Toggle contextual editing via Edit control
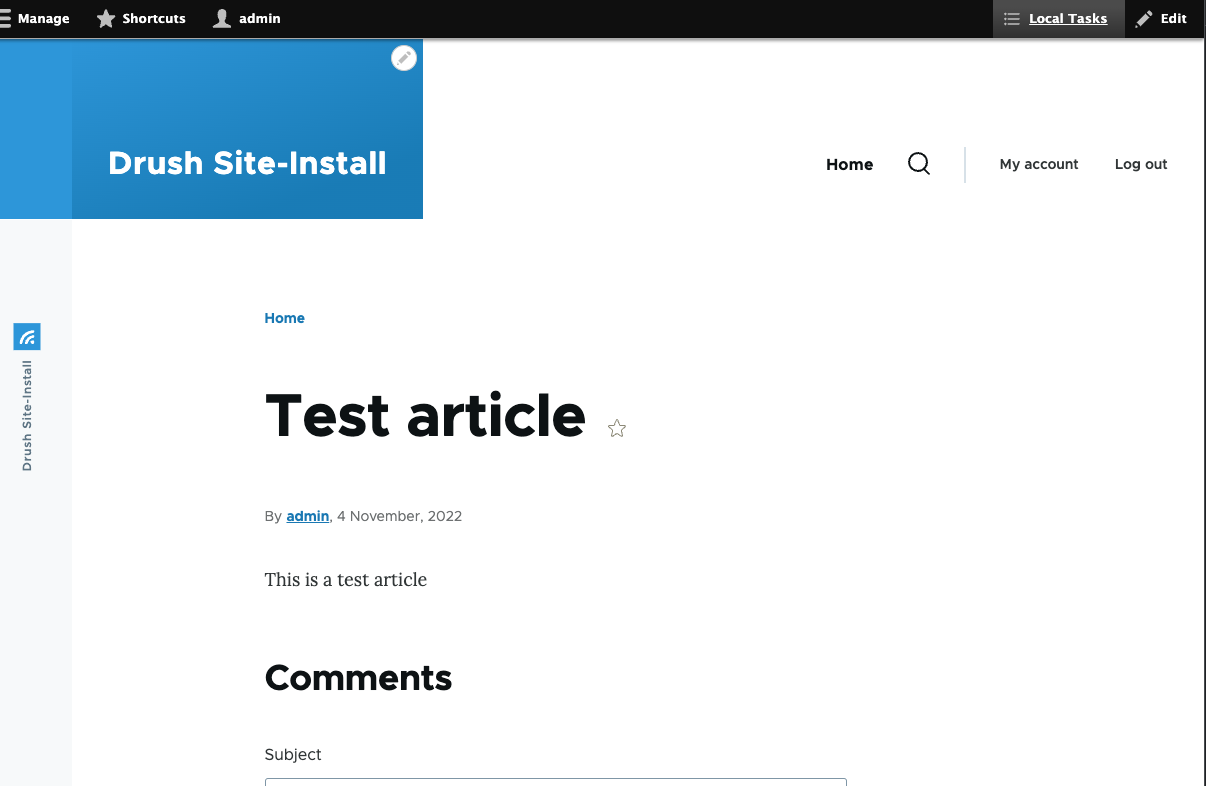This screenshot has width=1206, height=786. pos(1163,18)
